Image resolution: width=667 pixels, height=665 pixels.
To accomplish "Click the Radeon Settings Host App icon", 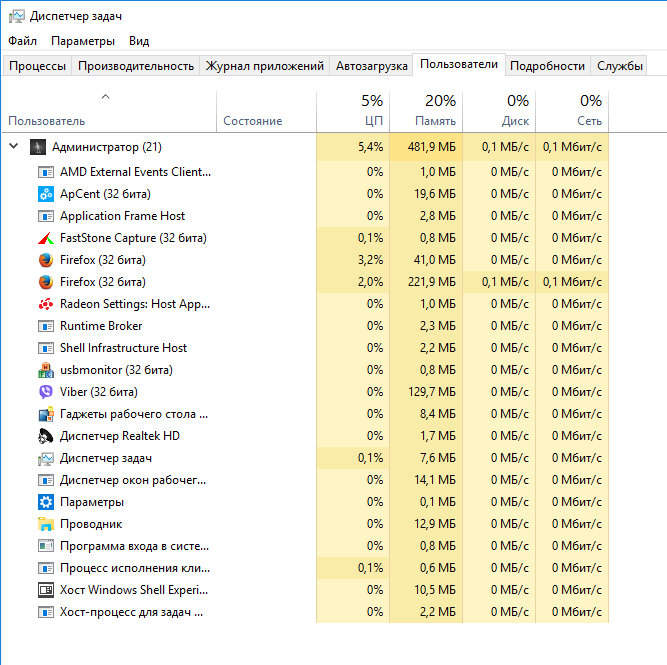I will pyautogui.click(x=46, y=304).
